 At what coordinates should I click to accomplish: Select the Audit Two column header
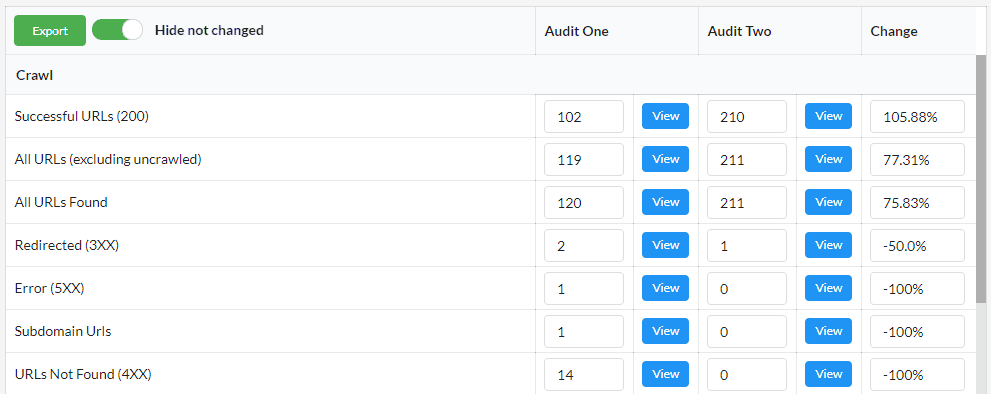coord(739,31)
